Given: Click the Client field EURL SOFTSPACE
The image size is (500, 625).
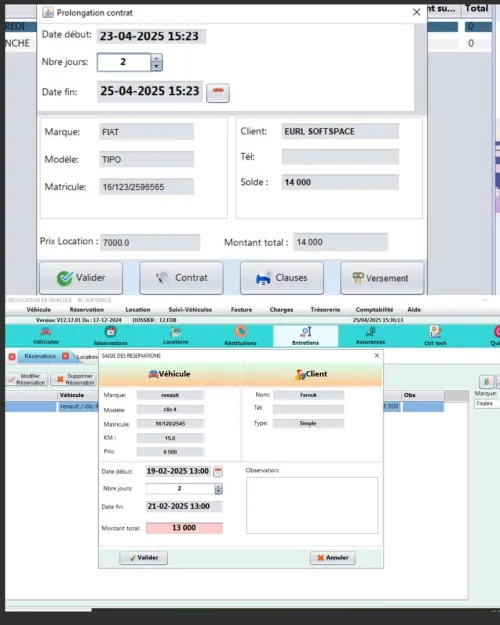Looking at the screenshot, I should [x=340, y=132].
